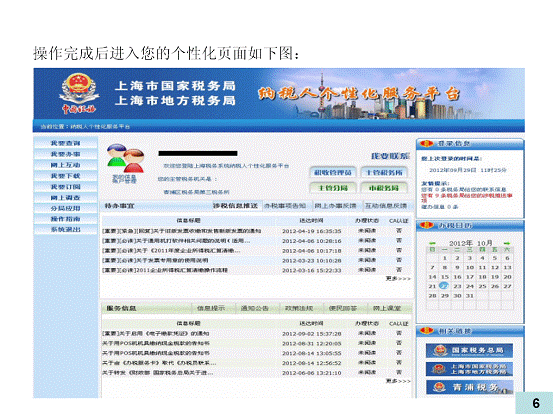This screenshot has width=553, height=414.
Task: Open 分局应用 in the left menu
Action: click(66, 208)
